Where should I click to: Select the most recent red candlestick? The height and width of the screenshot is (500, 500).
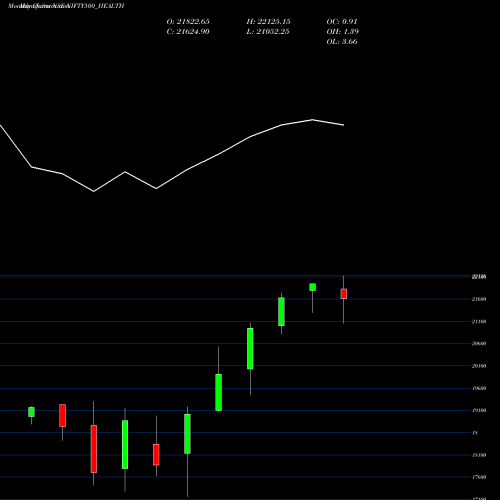[344, 294]
